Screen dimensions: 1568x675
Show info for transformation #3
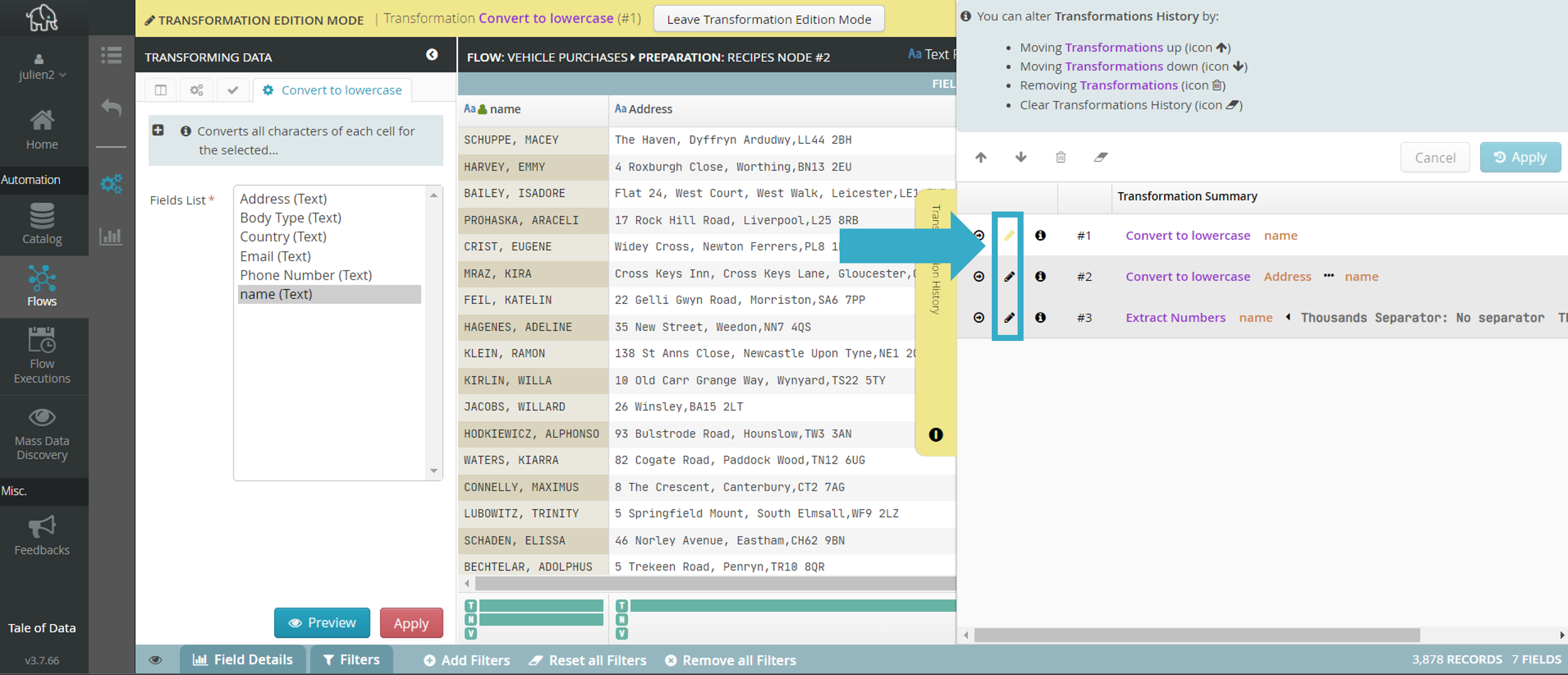(1040, 317)
